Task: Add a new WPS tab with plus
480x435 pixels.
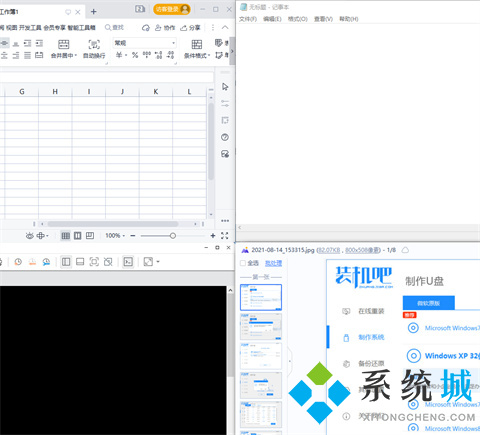Action: tap(94, 12)
